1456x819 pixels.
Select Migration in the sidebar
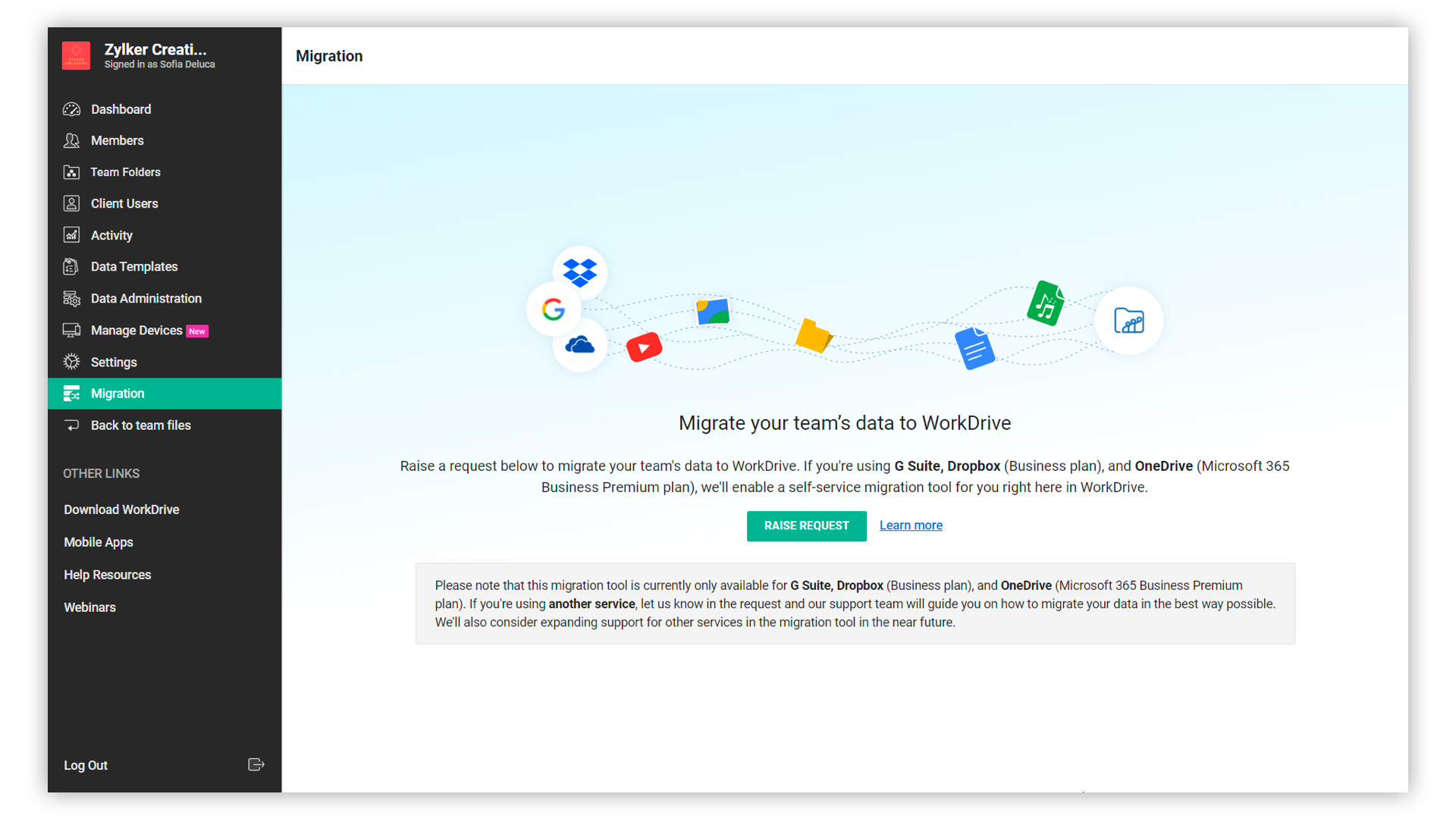[x=118, y=394]
